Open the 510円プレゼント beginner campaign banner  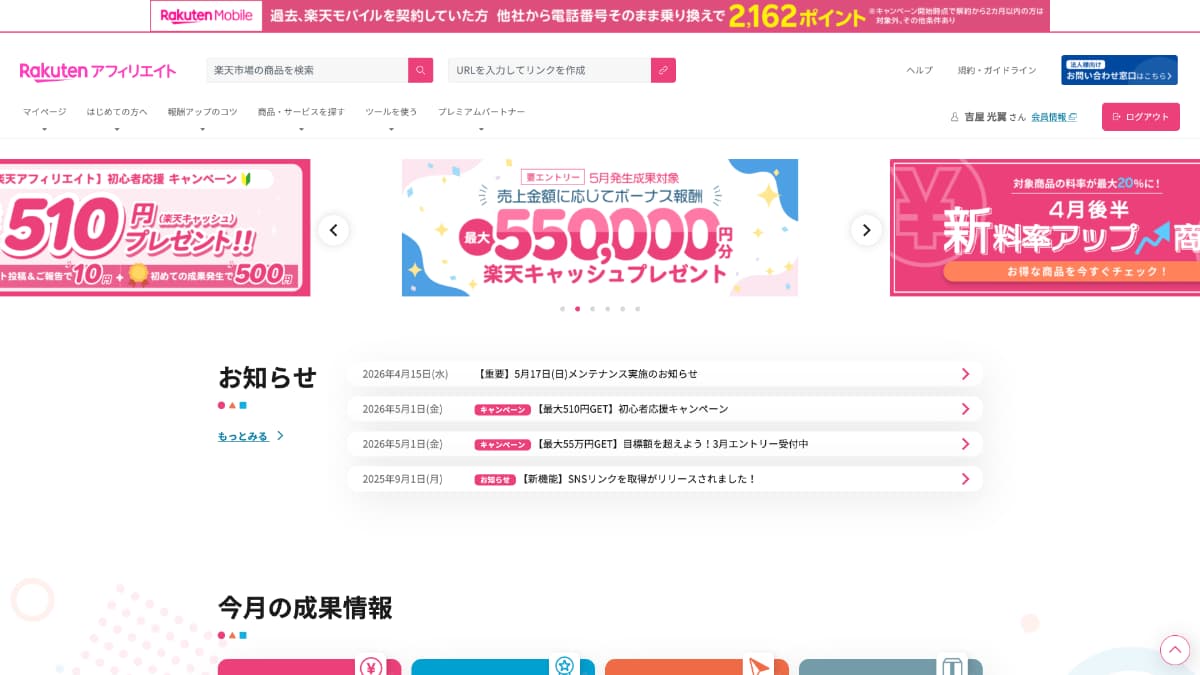pyautogui.click(x=155, y=227)
